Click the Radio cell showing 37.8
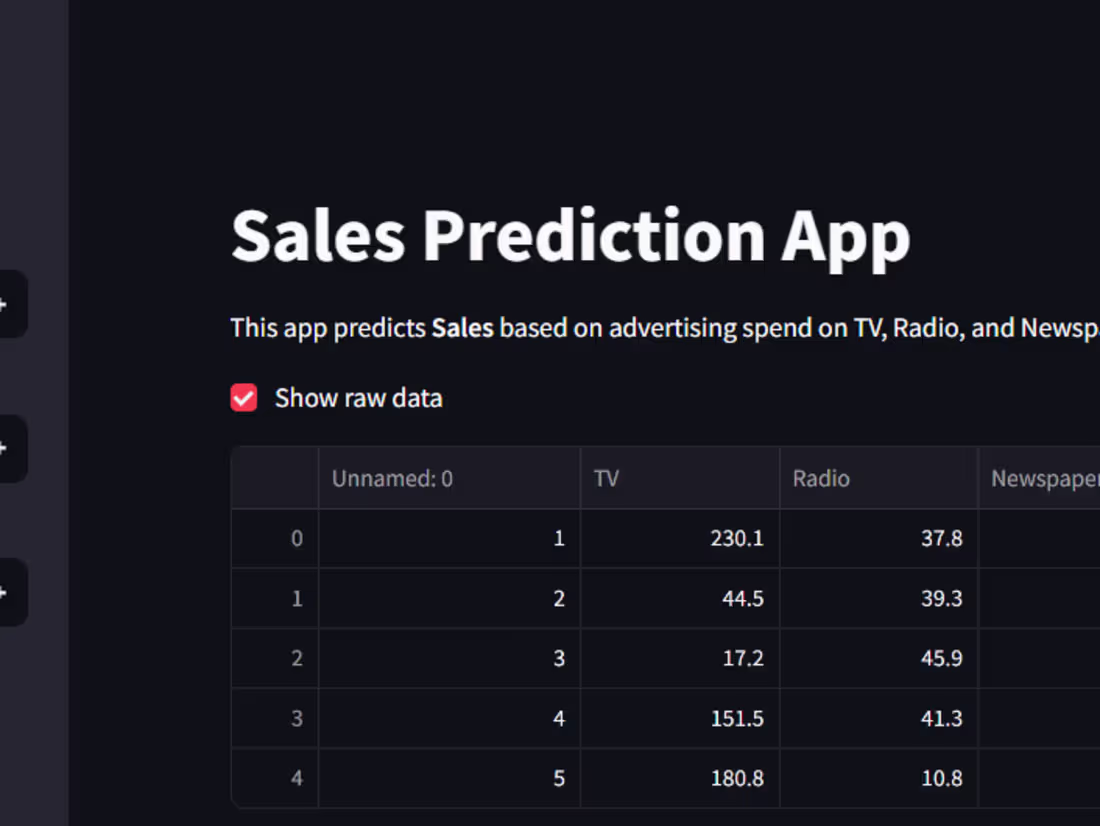Screen dimensions: 1100x826 coord(879,538)
